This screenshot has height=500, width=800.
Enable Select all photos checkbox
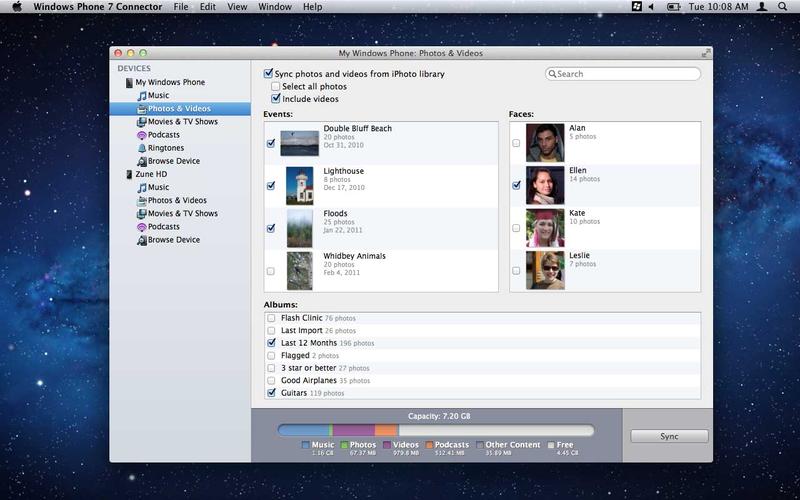pos(276,86)
